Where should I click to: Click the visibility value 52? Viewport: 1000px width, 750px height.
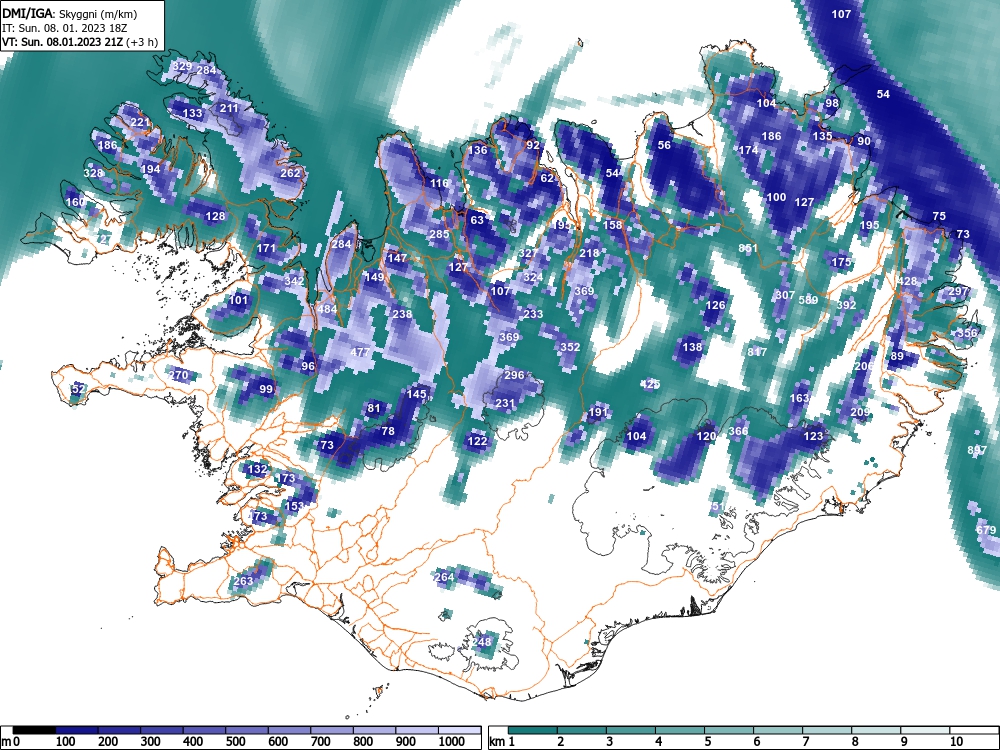(x=78, y=388)
